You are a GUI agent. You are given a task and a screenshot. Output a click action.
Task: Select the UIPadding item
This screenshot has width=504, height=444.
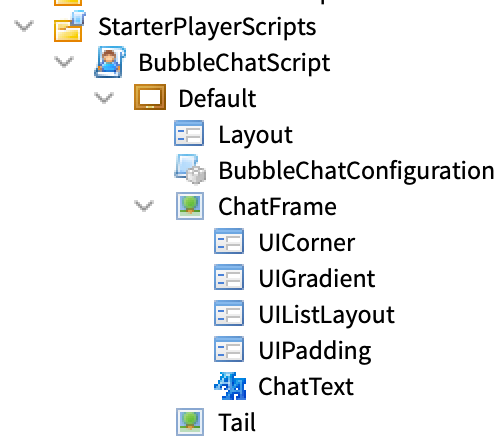(x=315, y=351)
